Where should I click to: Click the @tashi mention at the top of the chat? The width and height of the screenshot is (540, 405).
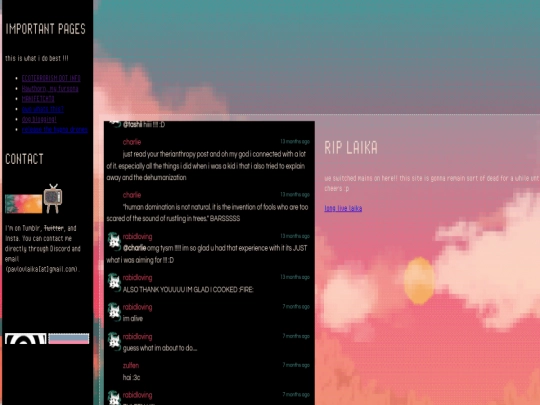132,125
